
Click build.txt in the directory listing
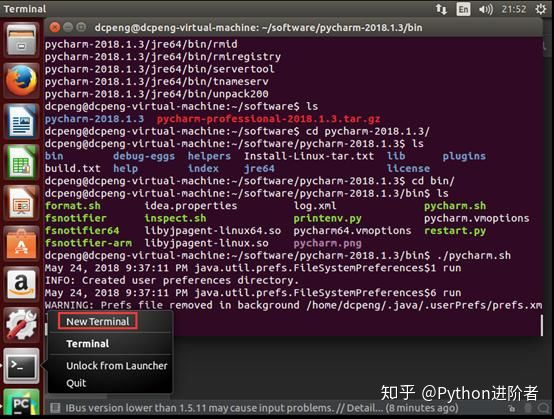(x=73, y=169)
